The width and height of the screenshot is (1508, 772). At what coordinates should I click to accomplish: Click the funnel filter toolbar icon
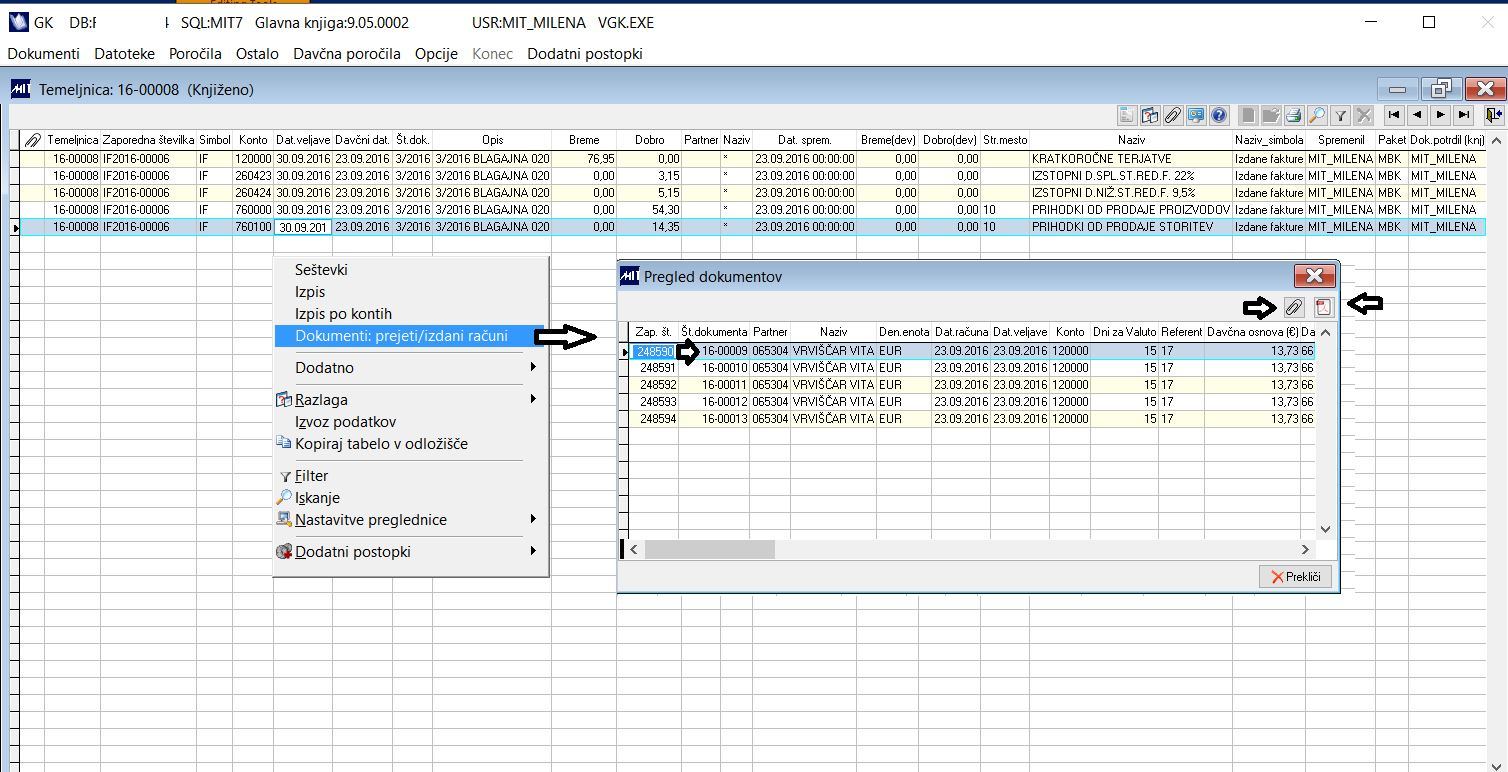(x=1341, y=115)
